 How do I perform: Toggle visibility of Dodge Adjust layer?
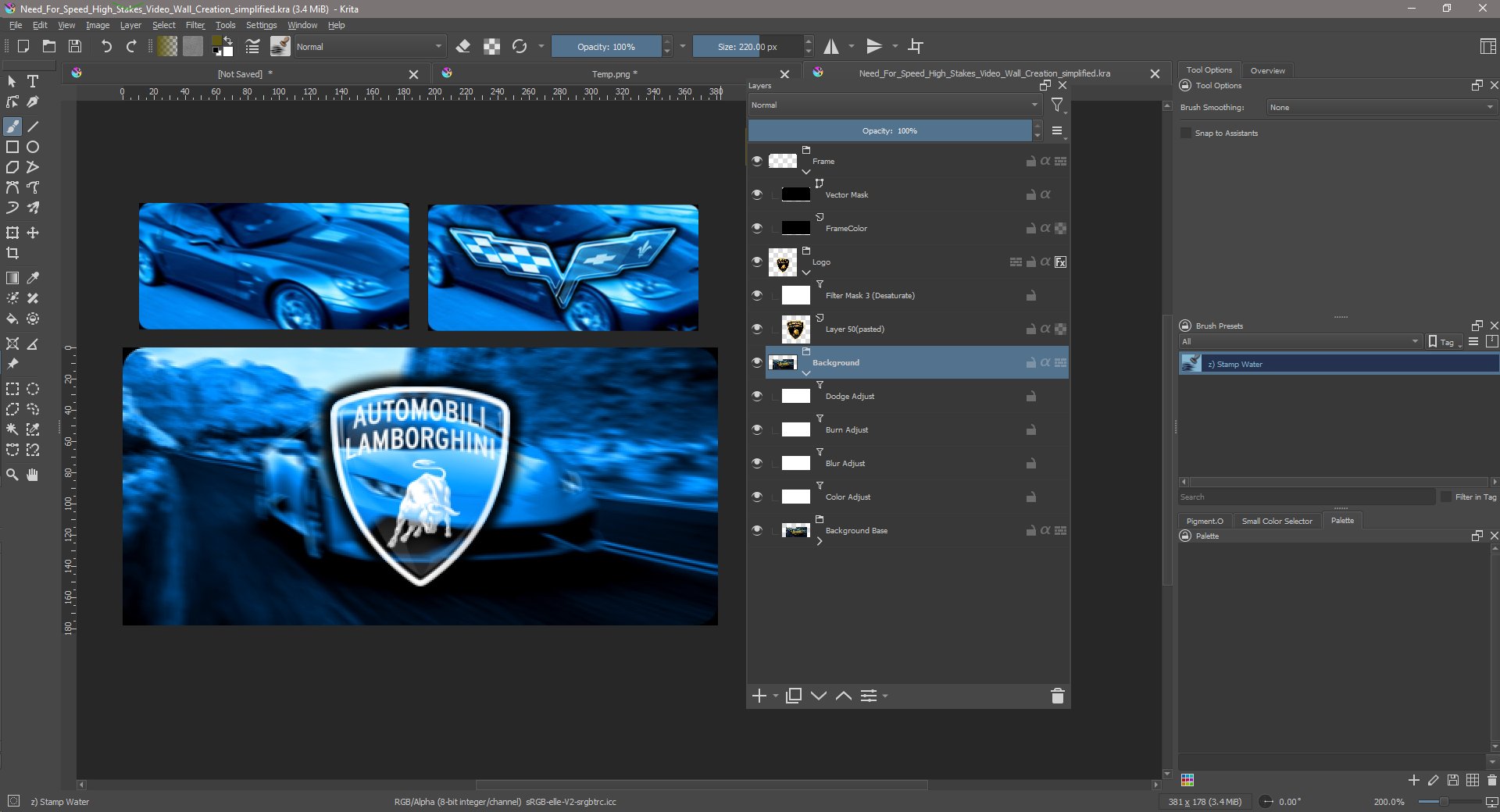click(757, 396)
